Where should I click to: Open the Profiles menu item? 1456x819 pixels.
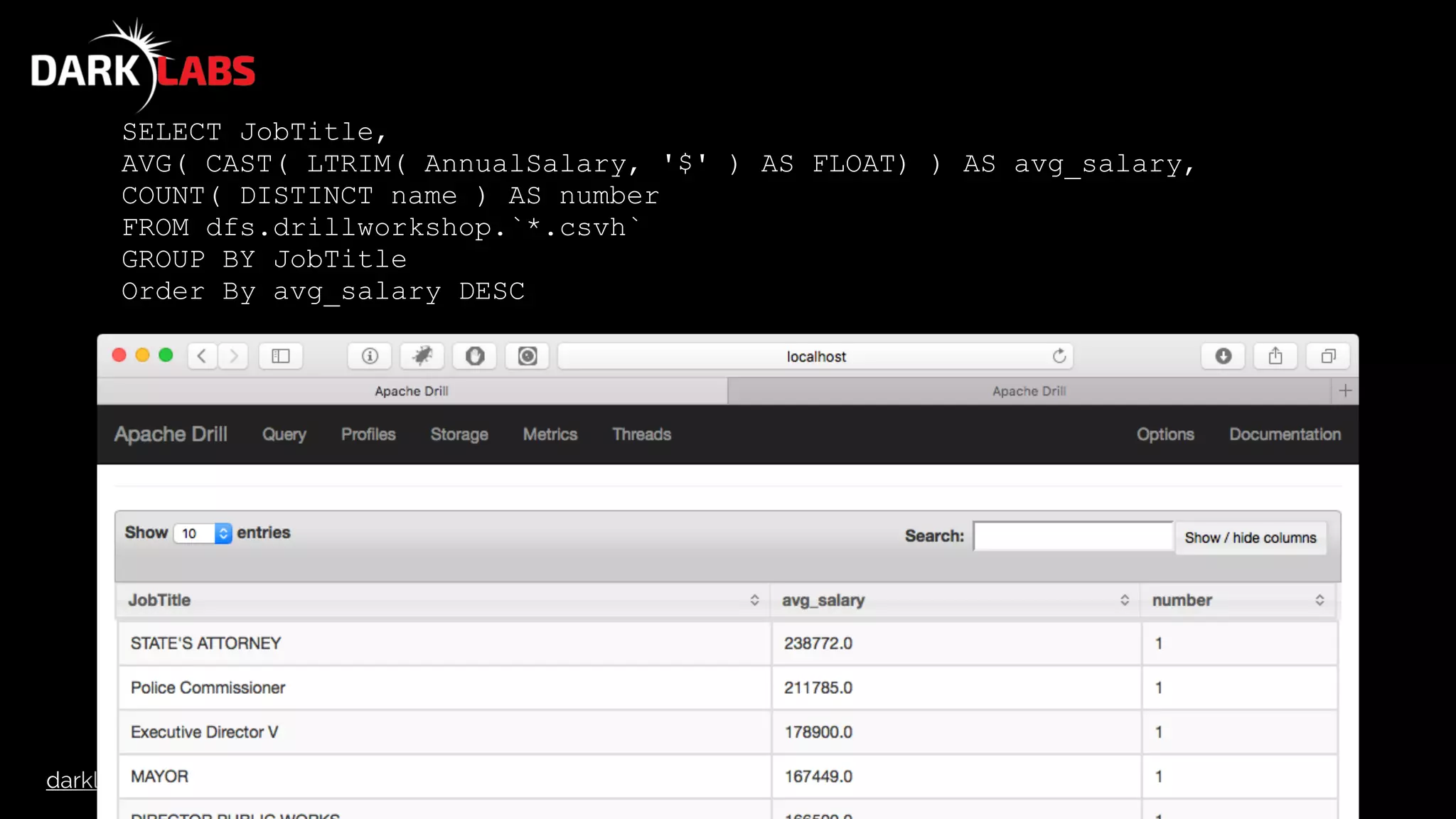pyautogui.click(x=368, y=434)
